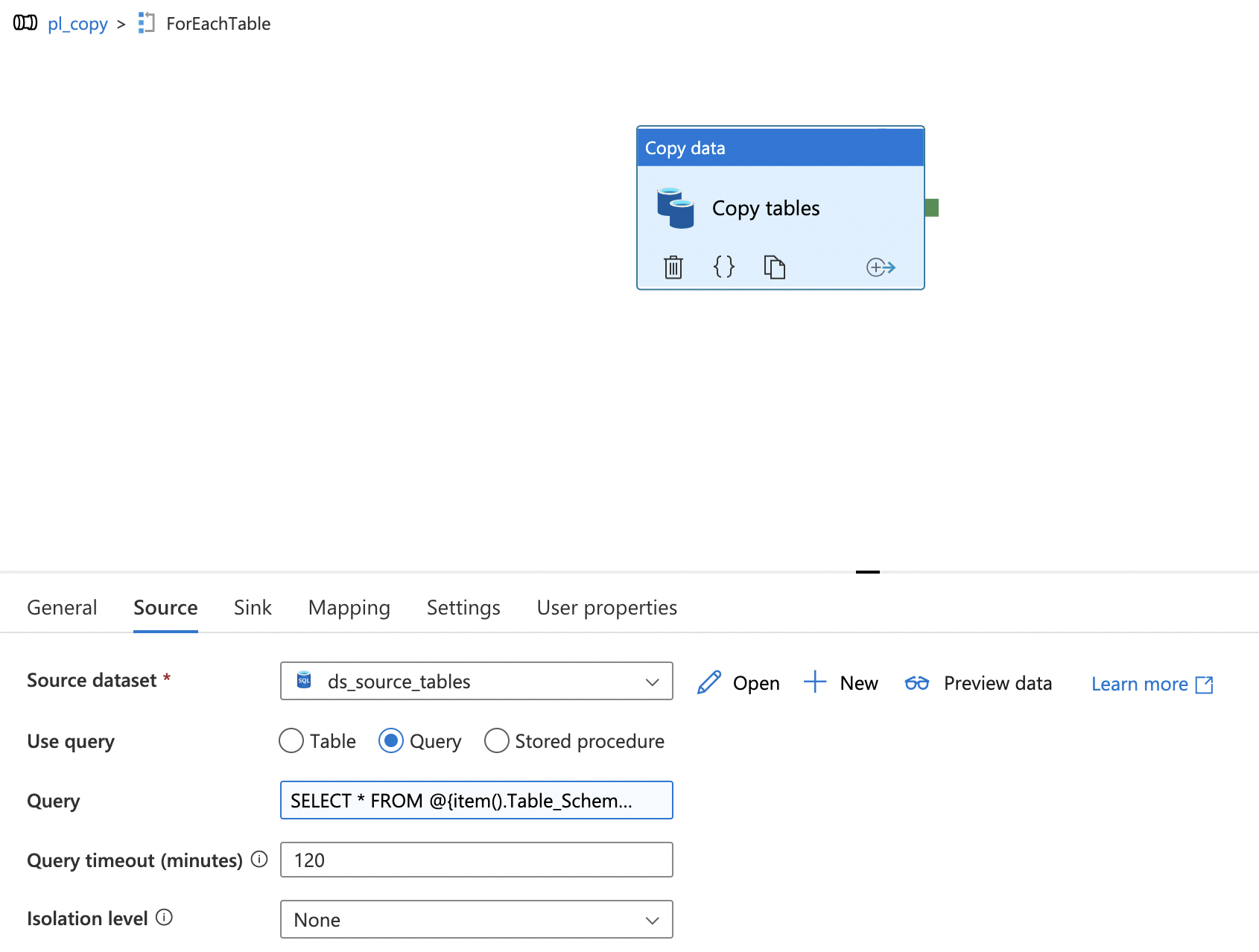Open the Mapping tab
This screenshot has height=952, width=1259.
(x=349, y=608)
